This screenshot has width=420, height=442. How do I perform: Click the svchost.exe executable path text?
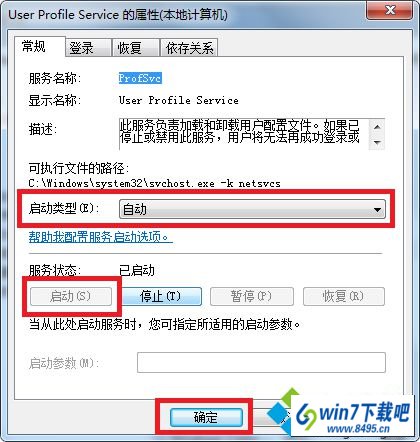[154, 183]
